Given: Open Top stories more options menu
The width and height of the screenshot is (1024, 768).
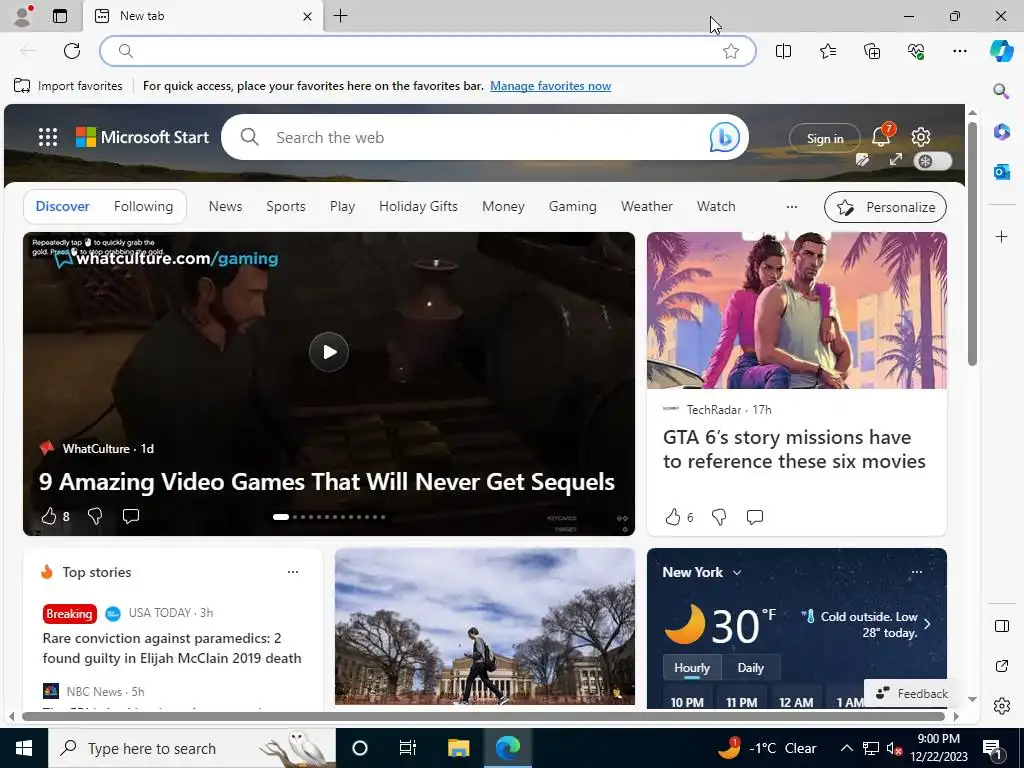Looking at the screenshot, I should (x=293, y=572).
